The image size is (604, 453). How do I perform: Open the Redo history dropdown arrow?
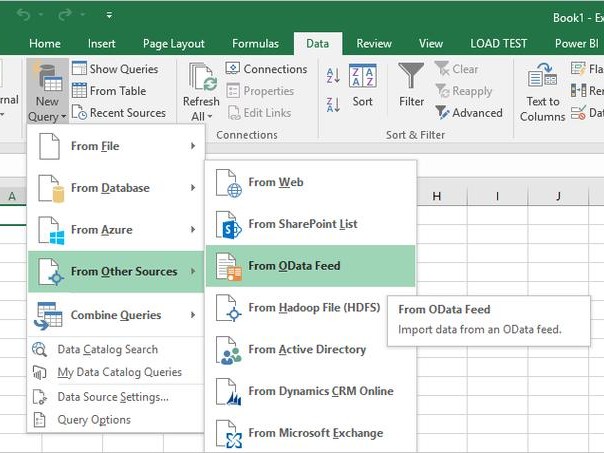[82, 15]
